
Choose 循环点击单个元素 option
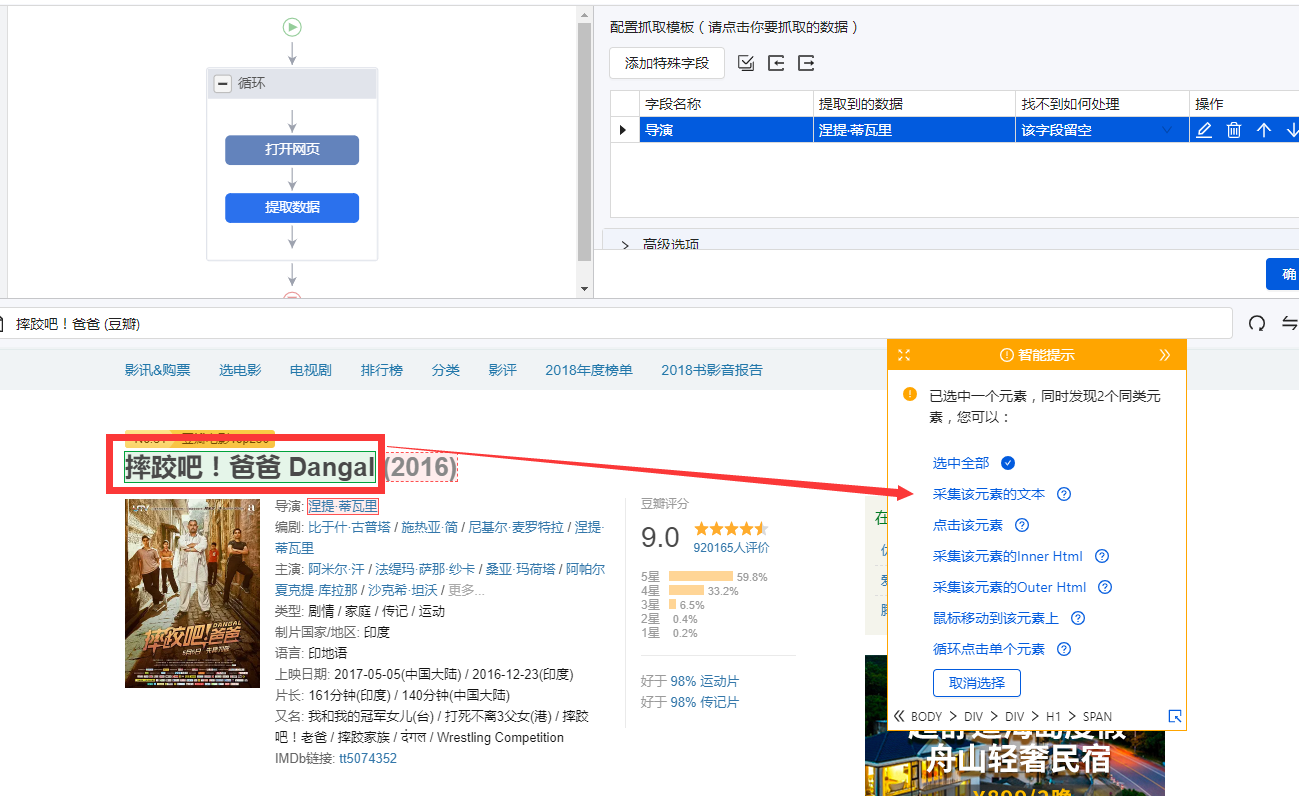[x=989, y=649]
